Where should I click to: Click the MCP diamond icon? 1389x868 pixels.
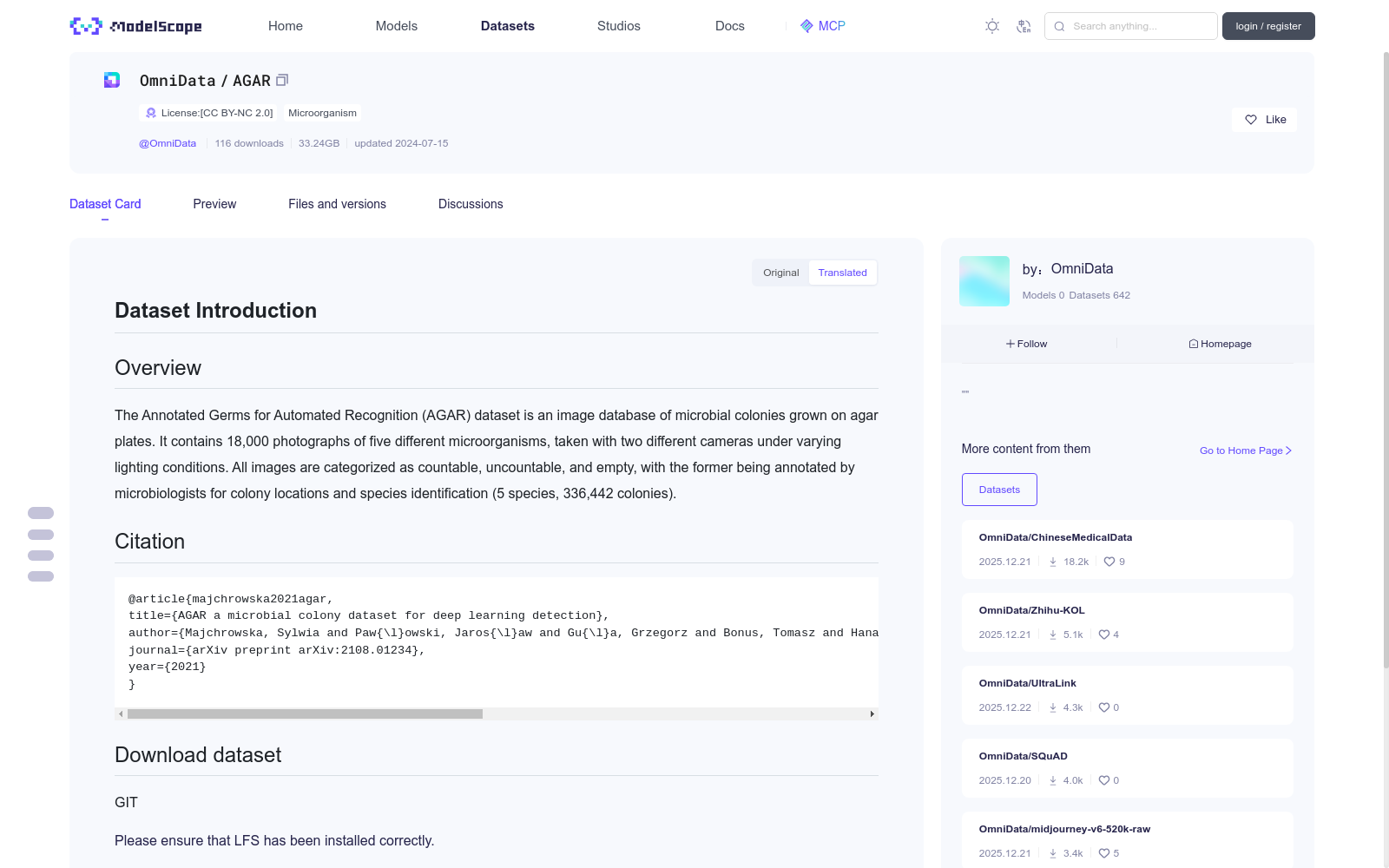pos(806,26)
